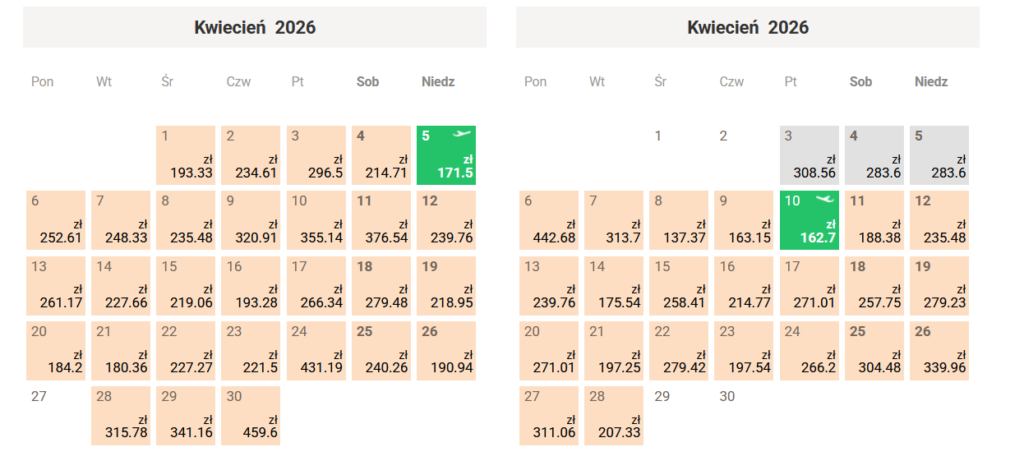Screen dimensions: 1024x461
Task: Pick the Sunday fare of 339.96 zł
Action: click(x=939, y=350)
